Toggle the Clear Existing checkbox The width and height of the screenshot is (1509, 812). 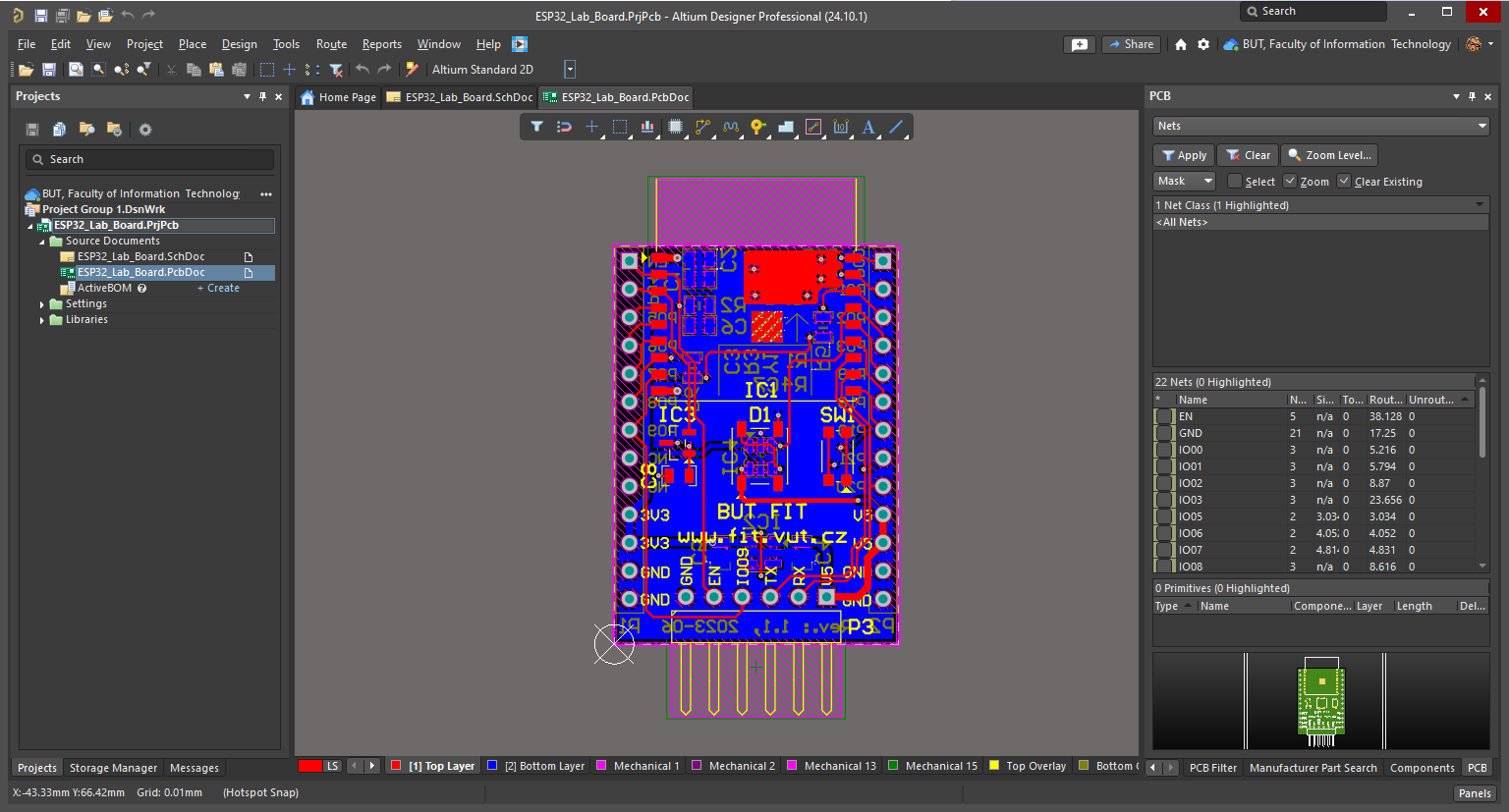tap(1344, 182)
